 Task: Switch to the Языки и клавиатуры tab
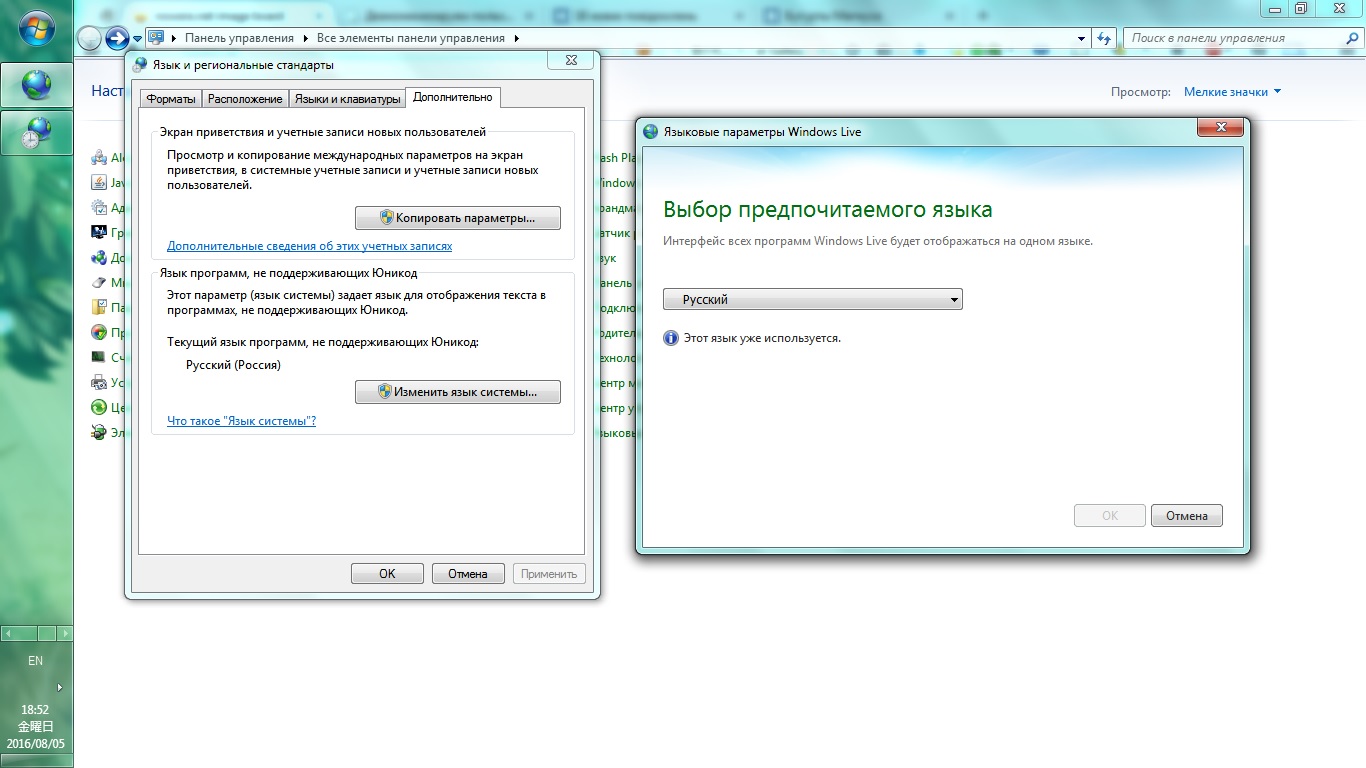coord(347,99)
